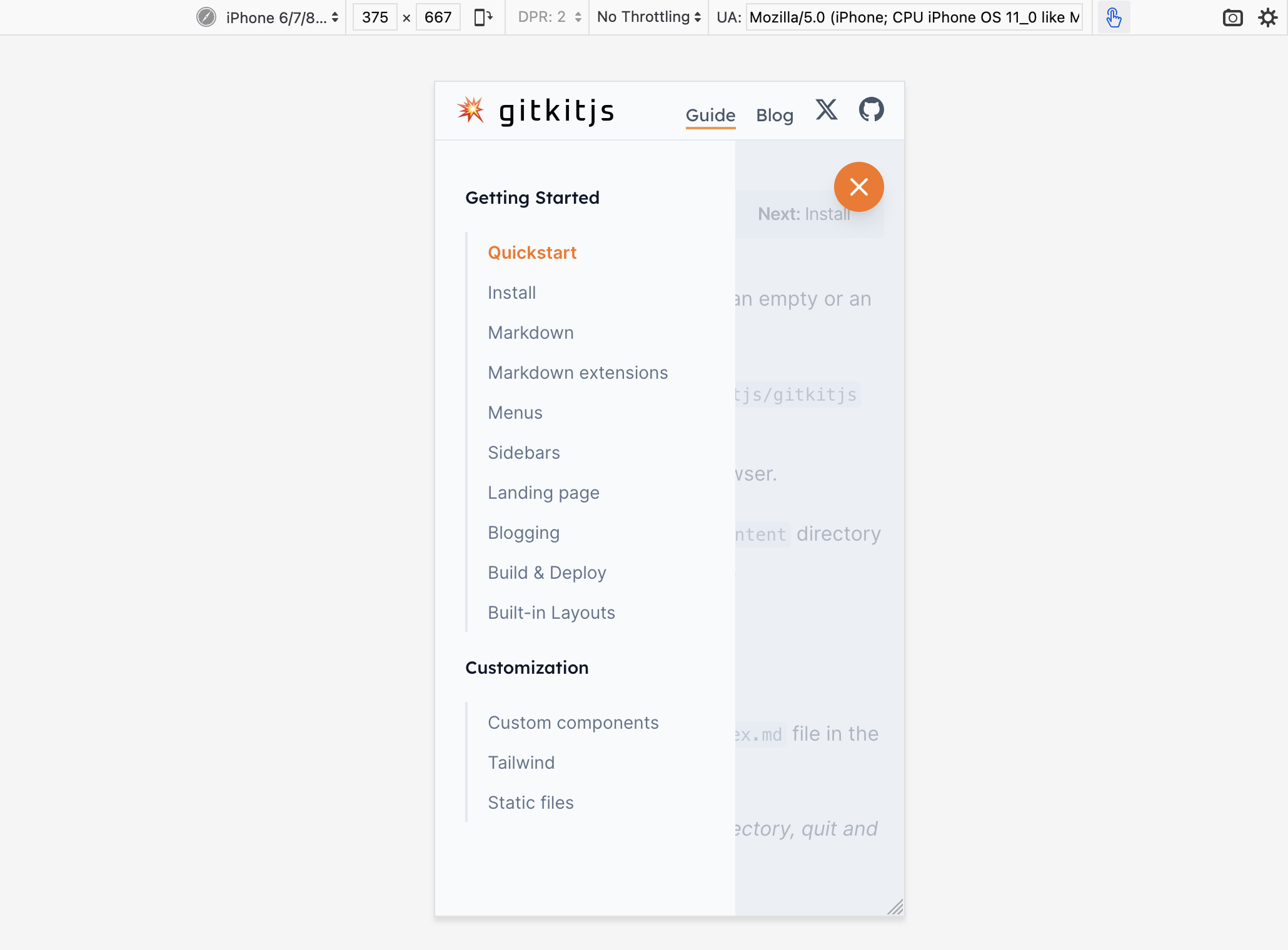
Task: Take a screenshot with camera icon
Action: pyautogui.click(x=1232, y=17)
